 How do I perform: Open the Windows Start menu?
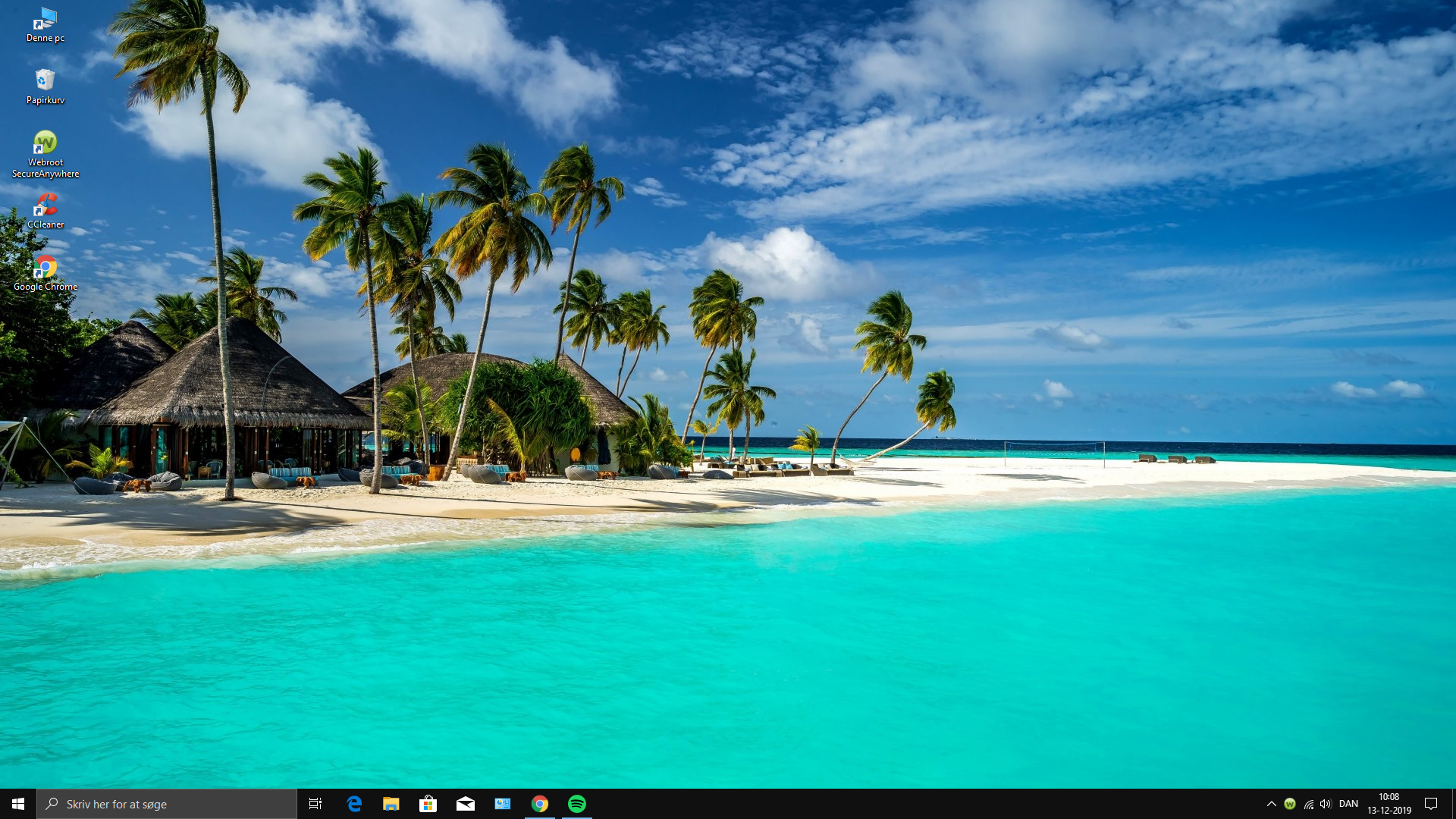[x=18, y=804]
